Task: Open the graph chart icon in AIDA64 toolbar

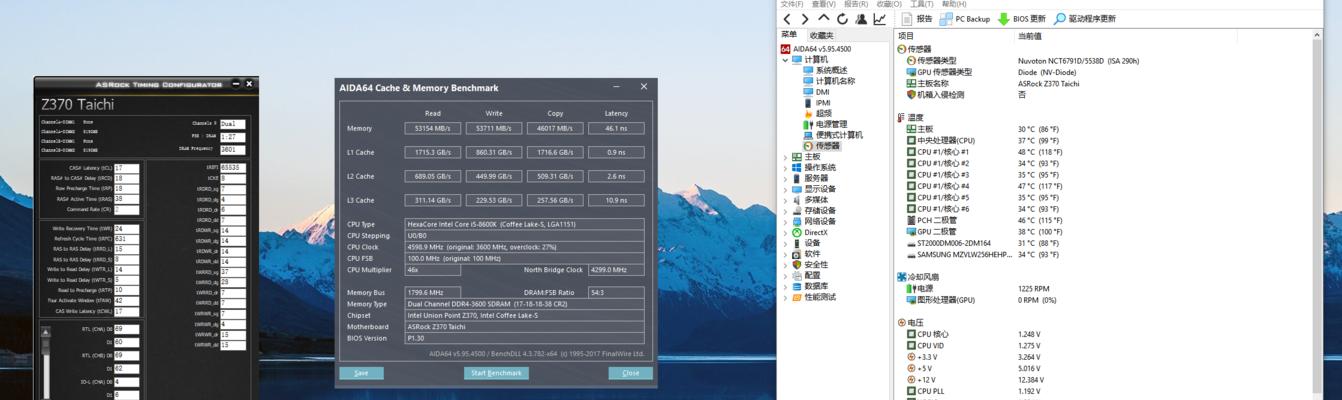Action: pos(880,19)
